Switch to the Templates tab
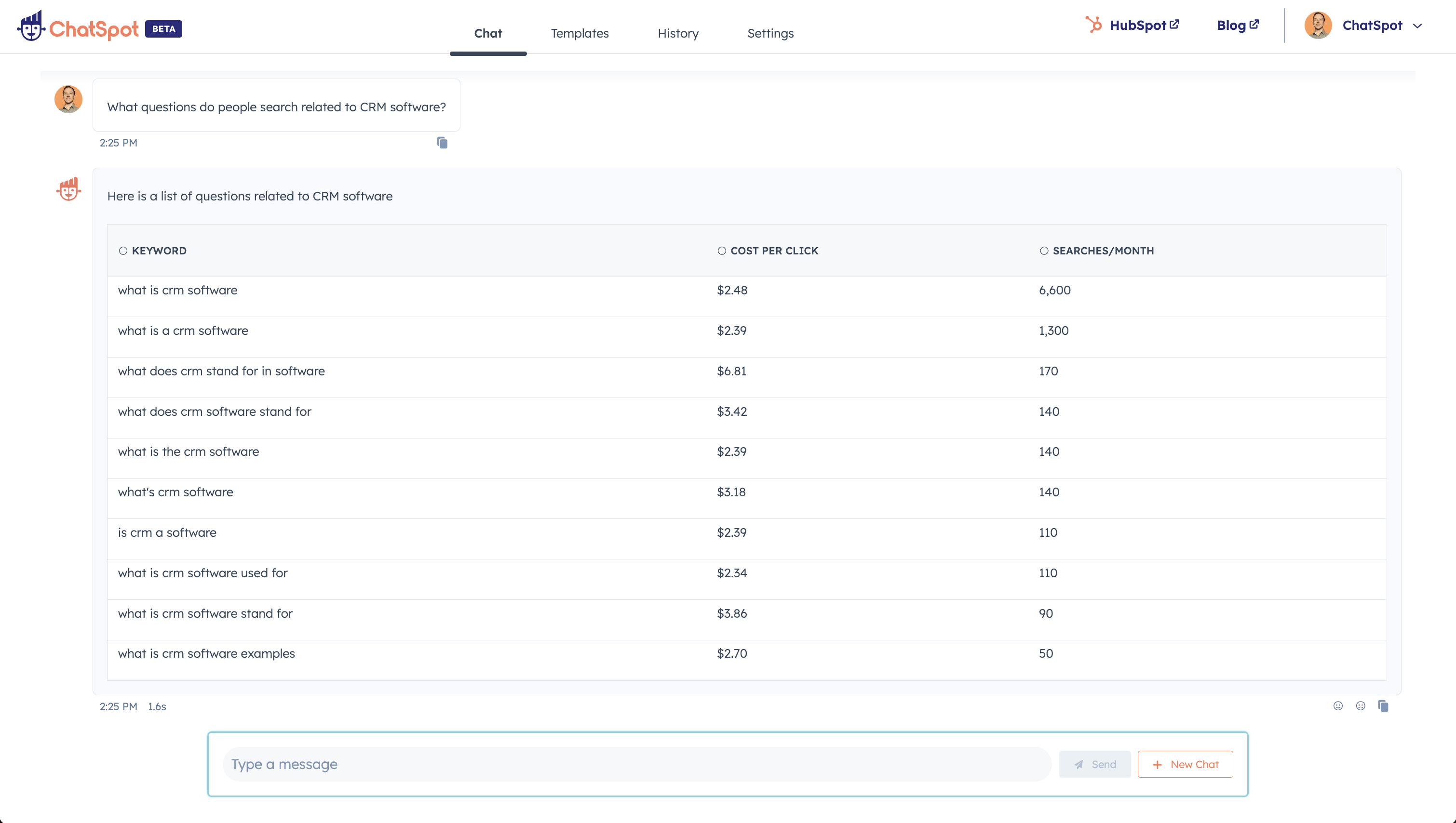This screenshot has width=1456, height=823. tap(579, 33)
